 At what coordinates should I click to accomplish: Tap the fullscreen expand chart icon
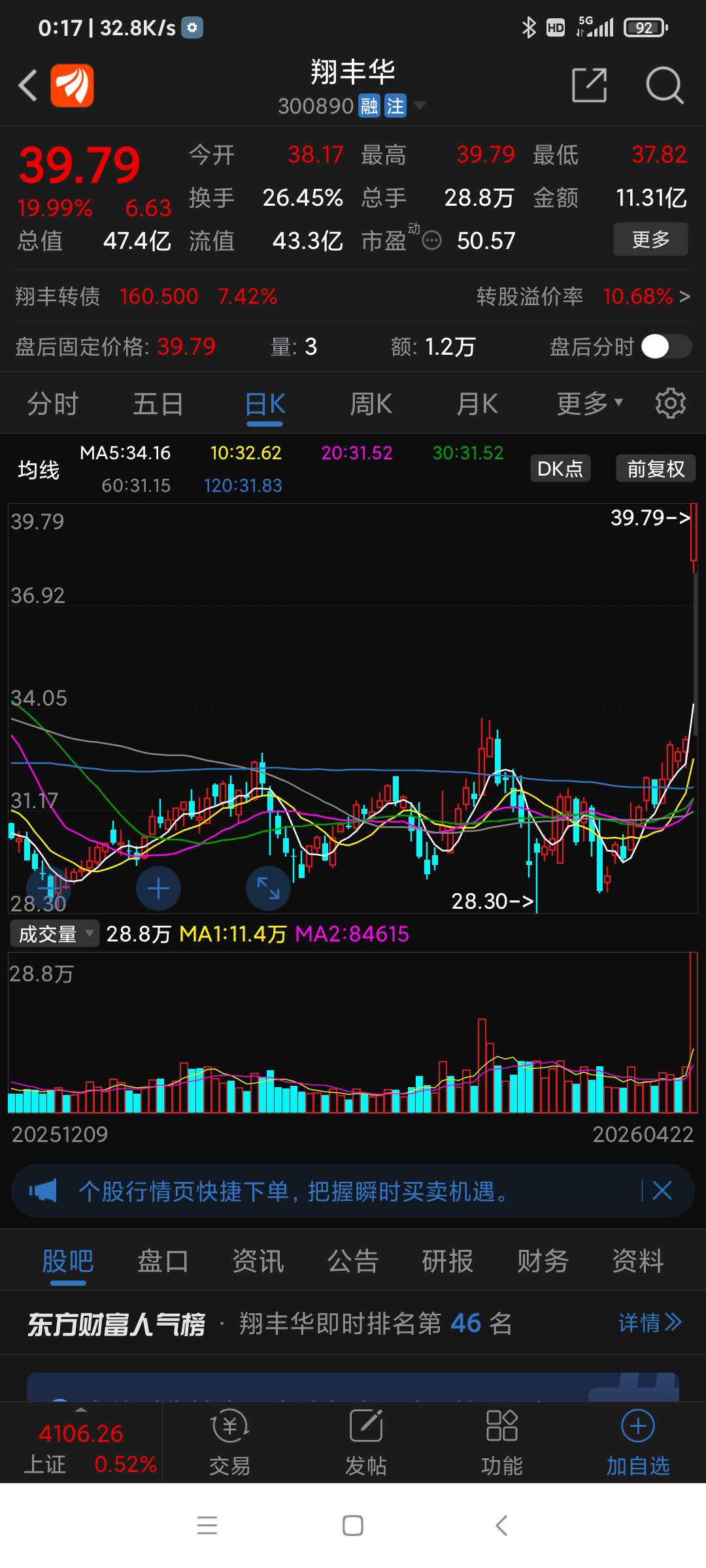[268, 889]
